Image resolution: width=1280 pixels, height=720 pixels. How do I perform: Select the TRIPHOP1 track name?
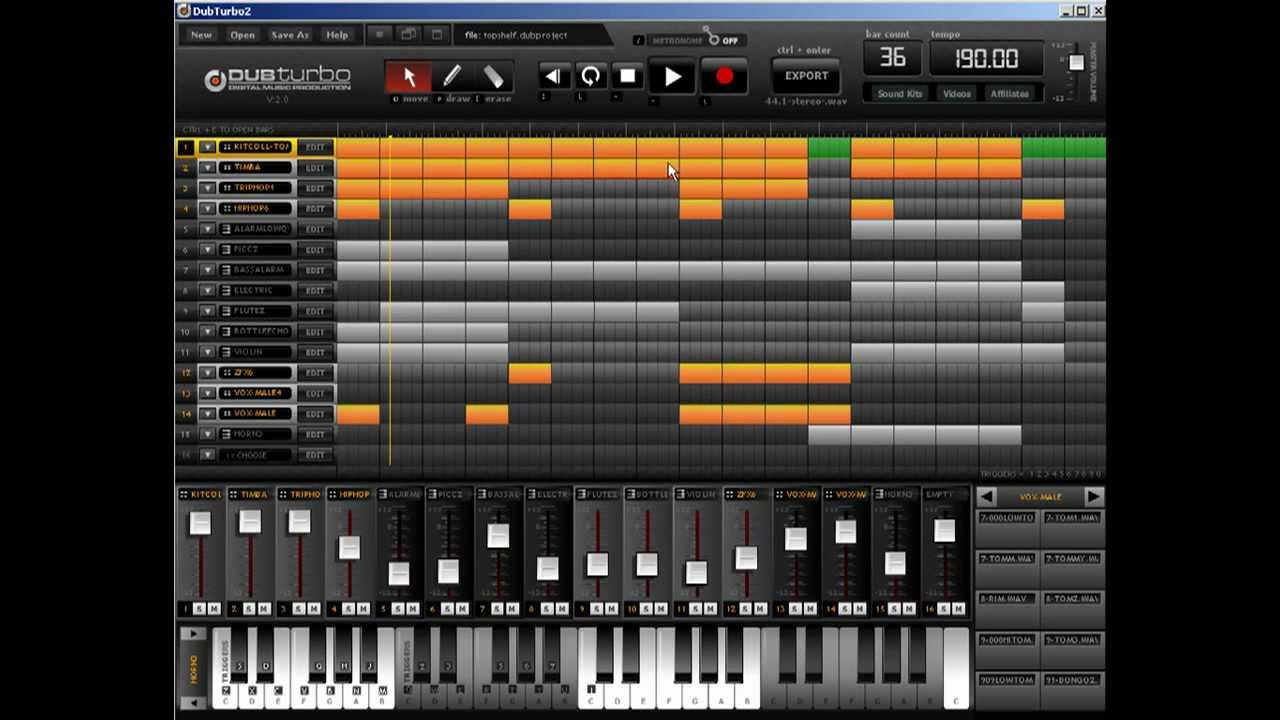(x=256, y=188)
